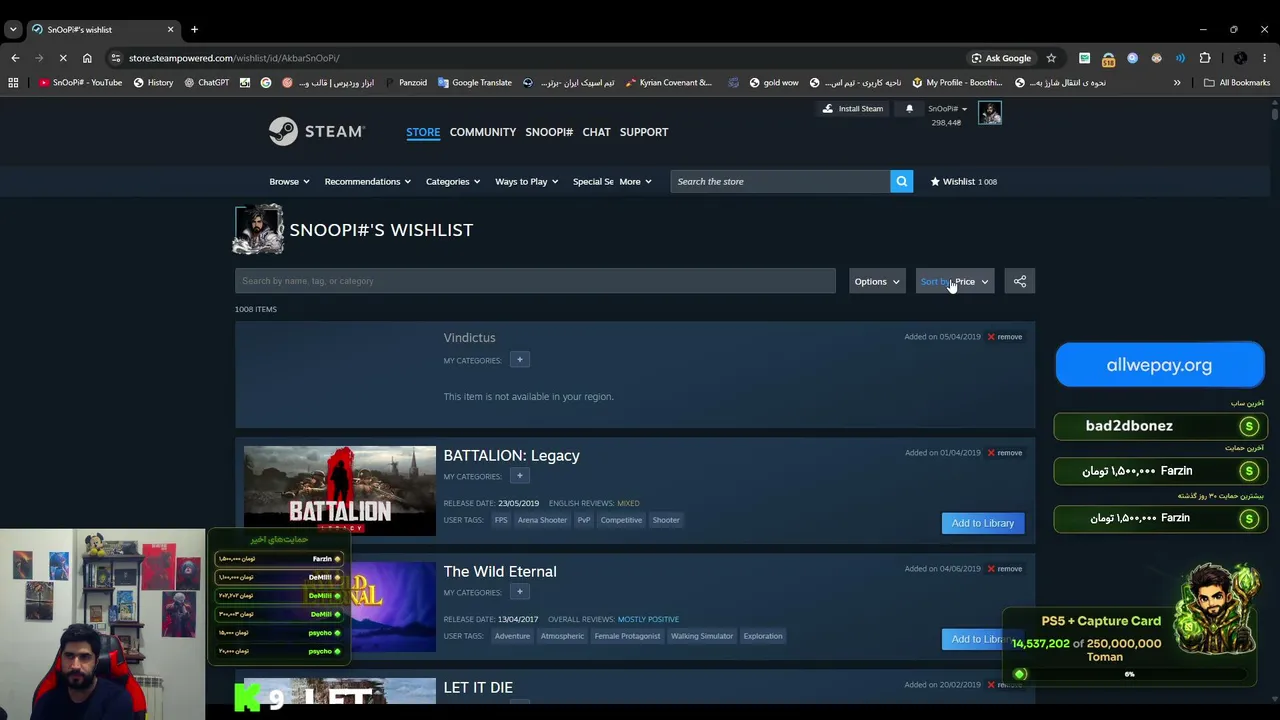Image resolution: width=1280 pixels, height=720 pixels.
Task: Click the user avatar in Steam header
Action: (x=990, y=113)
